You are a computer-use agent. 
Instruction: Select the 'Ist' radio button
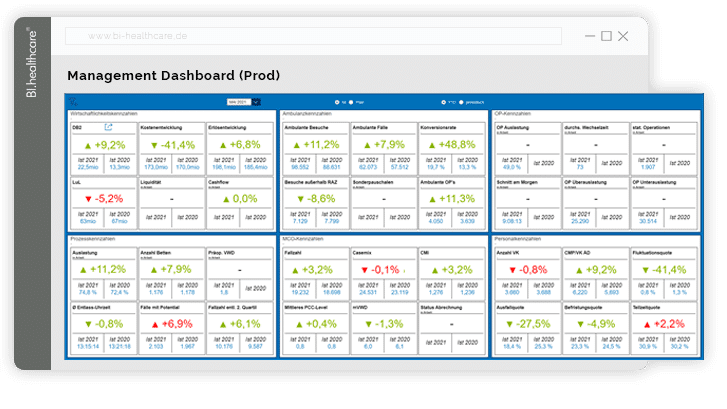337,102
